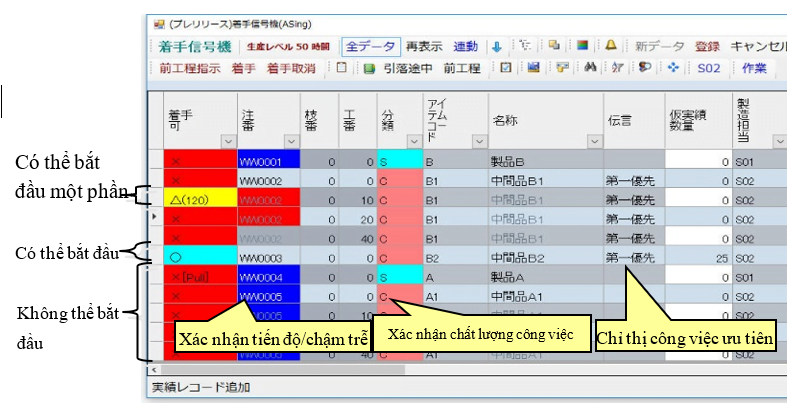Click the 作業 toolbar item

[754, 68]
